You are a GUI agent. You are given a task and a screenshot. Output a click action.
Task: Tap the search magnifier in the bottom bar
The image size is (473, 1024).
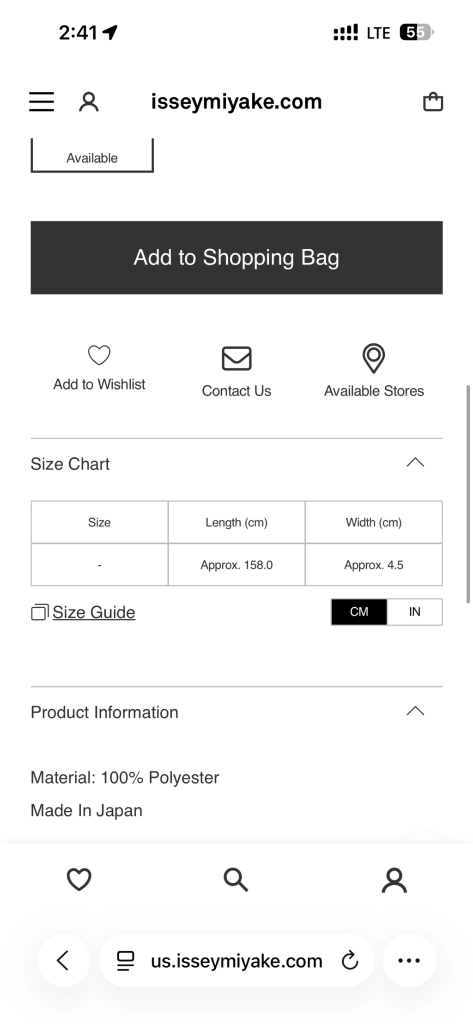coord(236,880)
